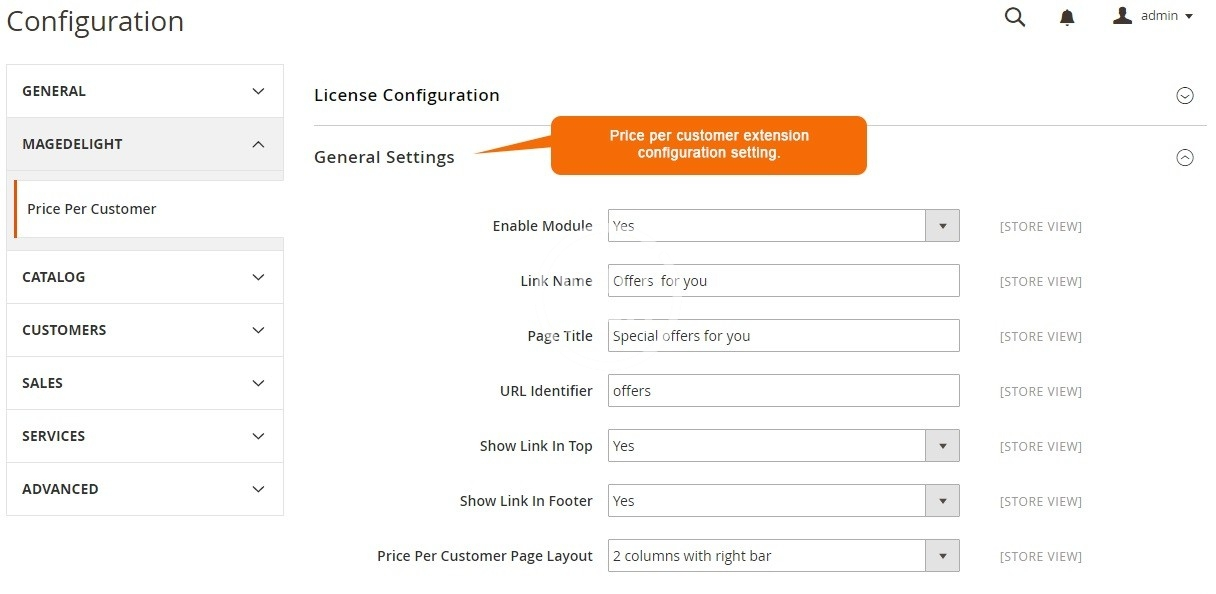1216x594 pixels.
Task: Focus the Page Title input field
Action: (783, 336)
